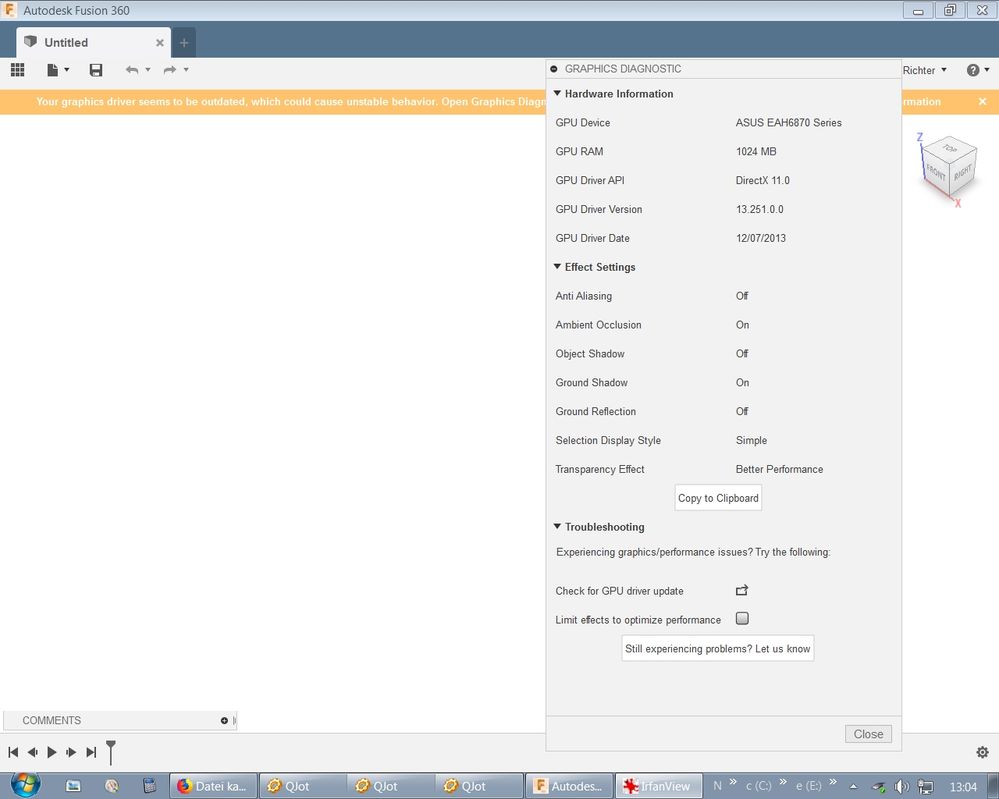Click the first QJot taskbar button
The height and width of the screenshot is (799, 999).
pos(303,786)
